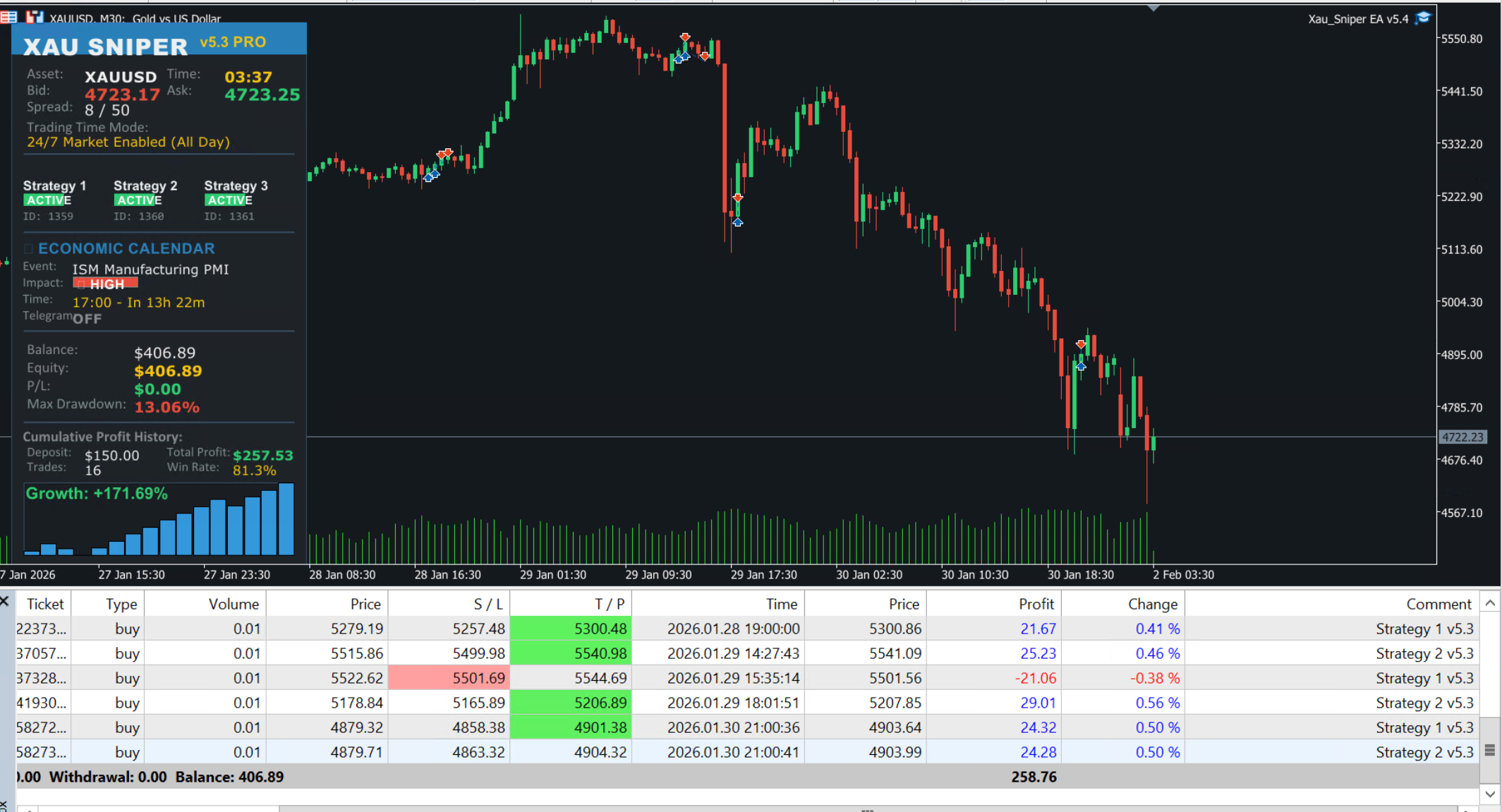Click the red Depth of Market grid icon
The image size is (1502, 812).
pos(8,17)
